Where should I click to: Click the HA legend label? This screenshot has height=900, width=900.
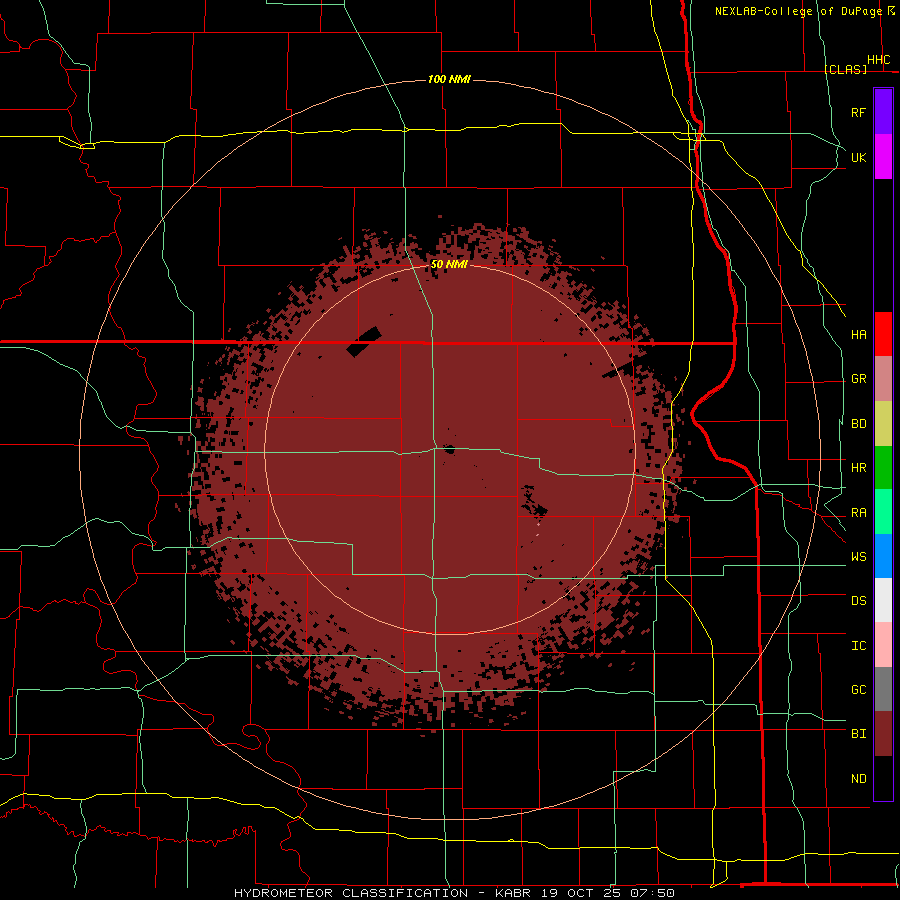point(858,334)
